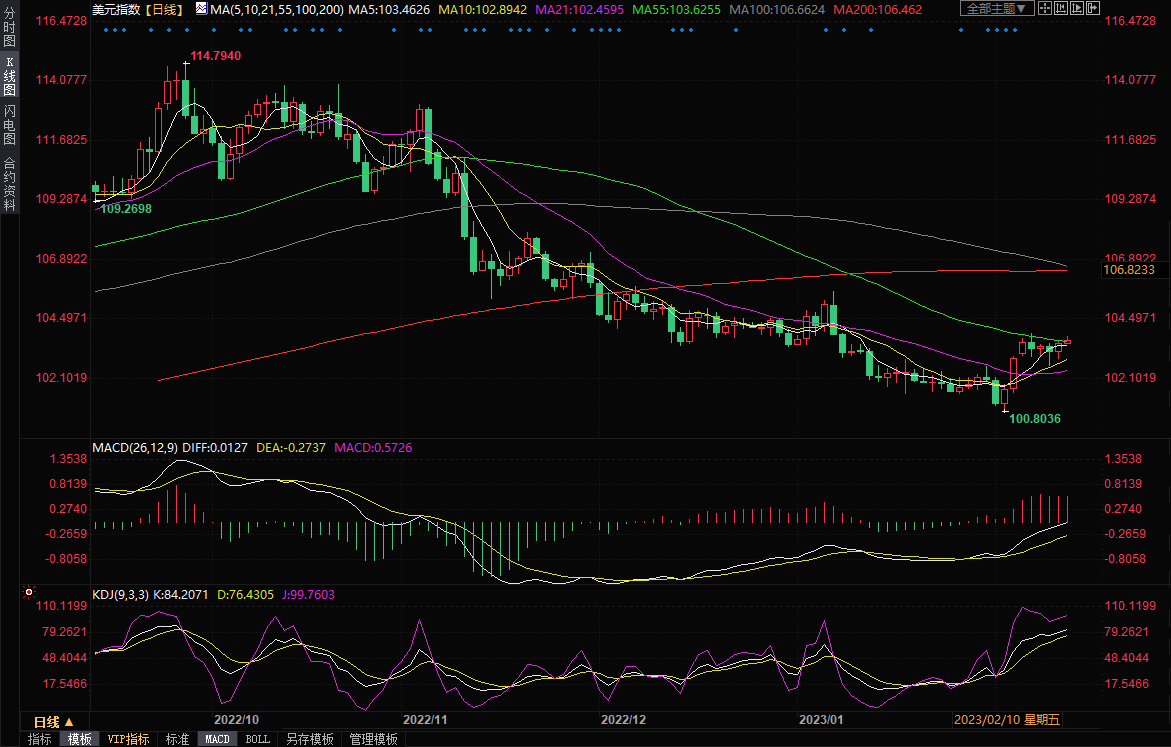Toggle the 标准 template
1171x747 pixels.
tap(177, 739)
